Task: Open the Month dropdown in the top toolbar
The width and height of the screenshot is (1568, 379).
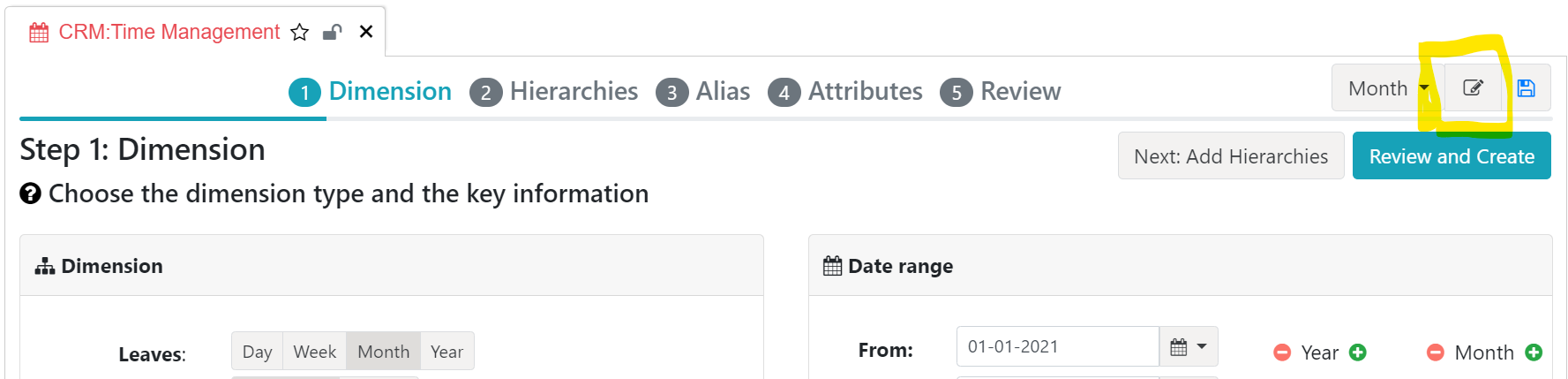Action: [1388, 87]
